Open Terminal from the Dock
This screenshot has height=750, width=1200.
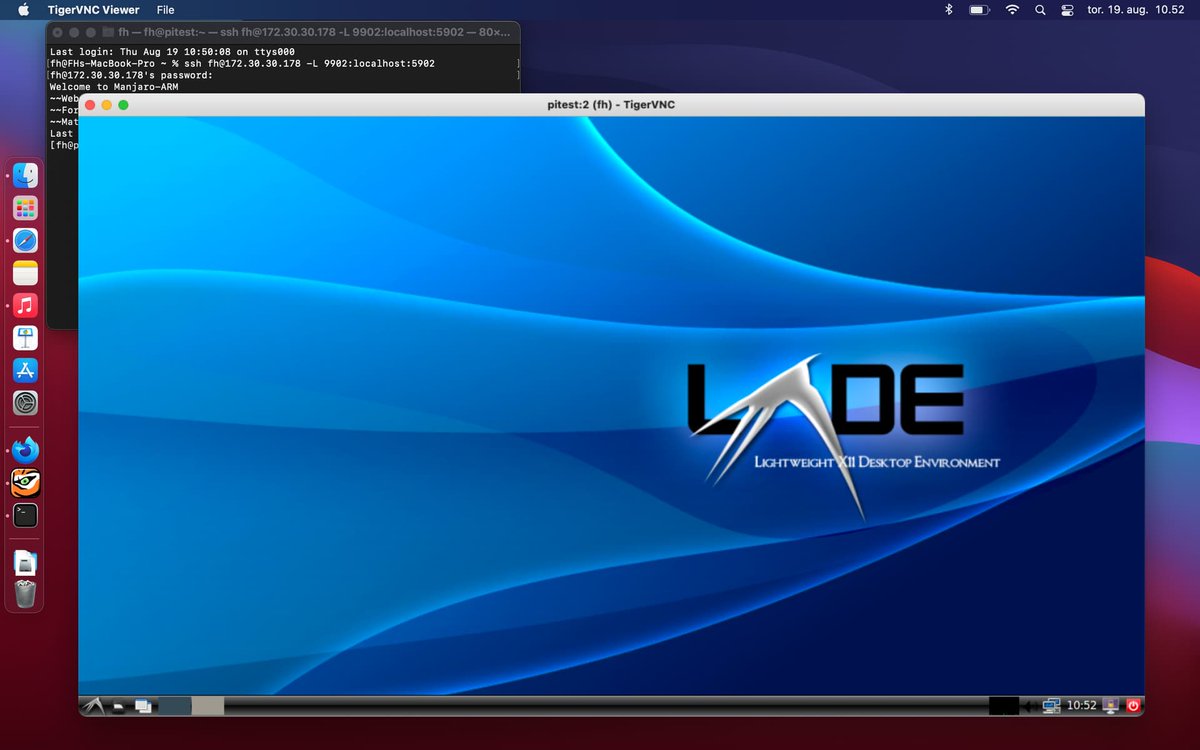[25, 516]
